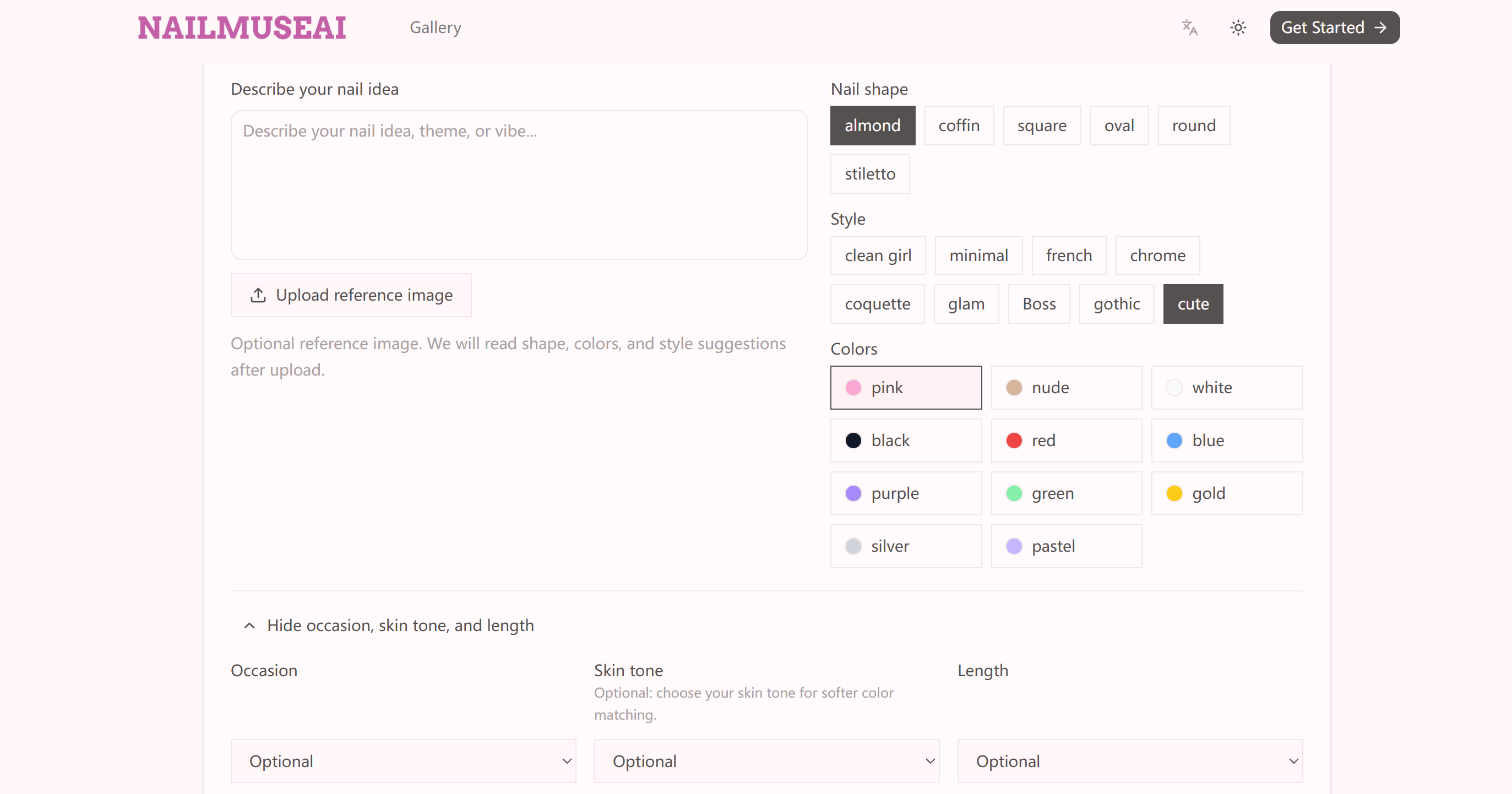Screen dimensions: 1512x794
Task: Choose the glam style
Action: pos(966,304)
